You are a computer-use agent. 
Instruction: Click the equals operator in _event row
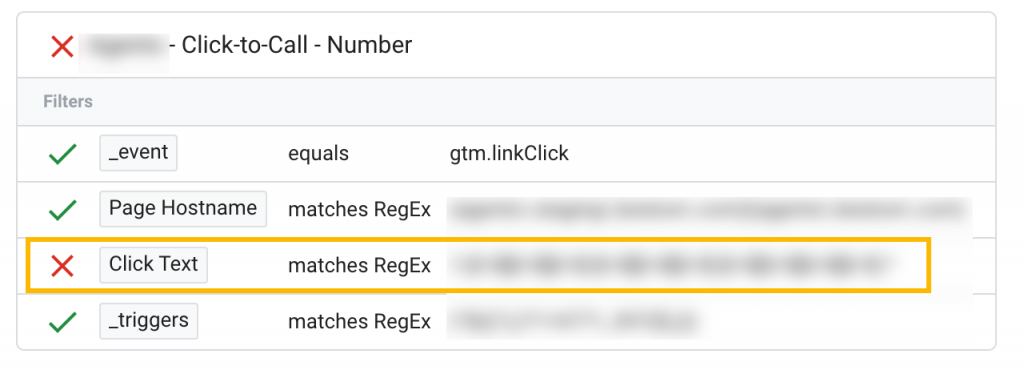pos(319,154)
